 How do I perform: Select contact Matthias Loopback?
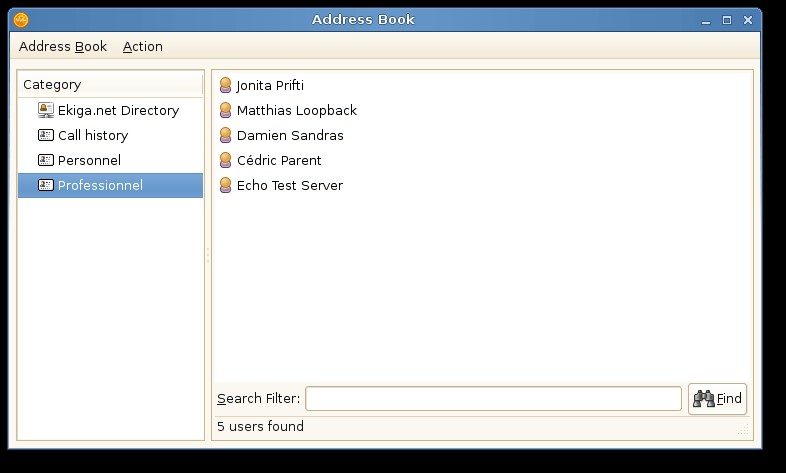click(x=483, y=110)
